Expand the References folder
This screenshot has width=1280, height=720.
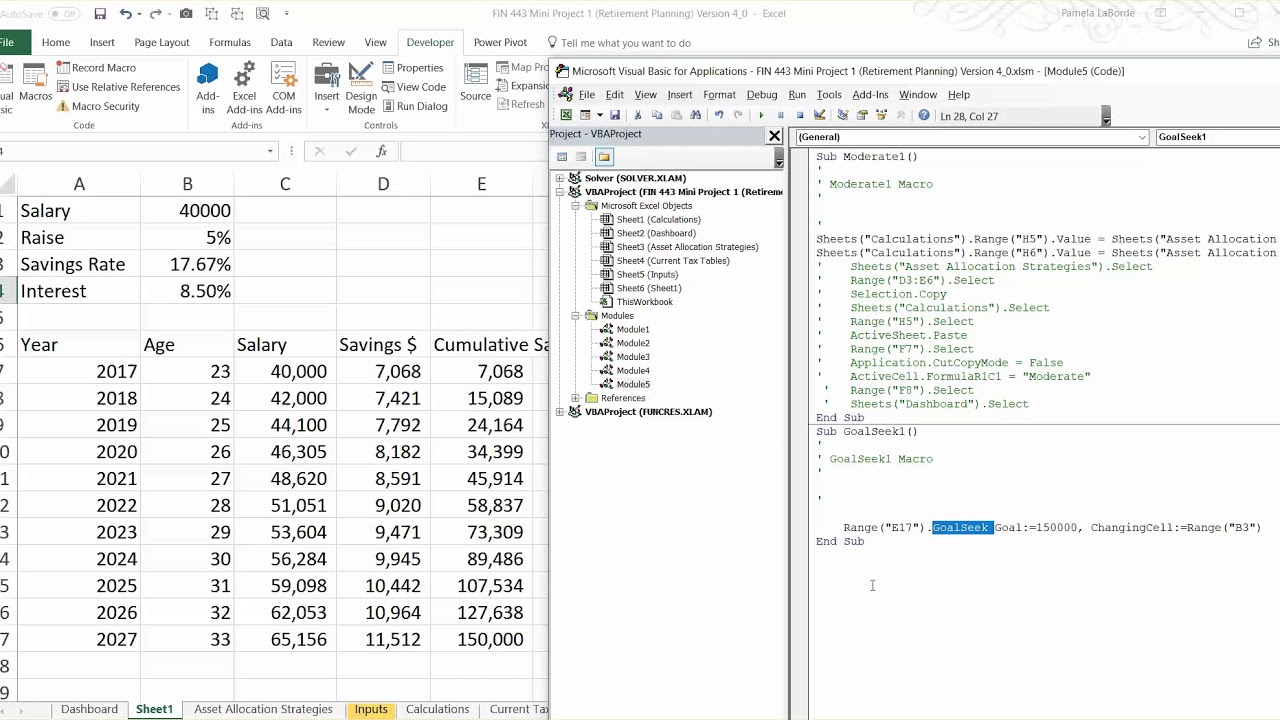point(576,398)
